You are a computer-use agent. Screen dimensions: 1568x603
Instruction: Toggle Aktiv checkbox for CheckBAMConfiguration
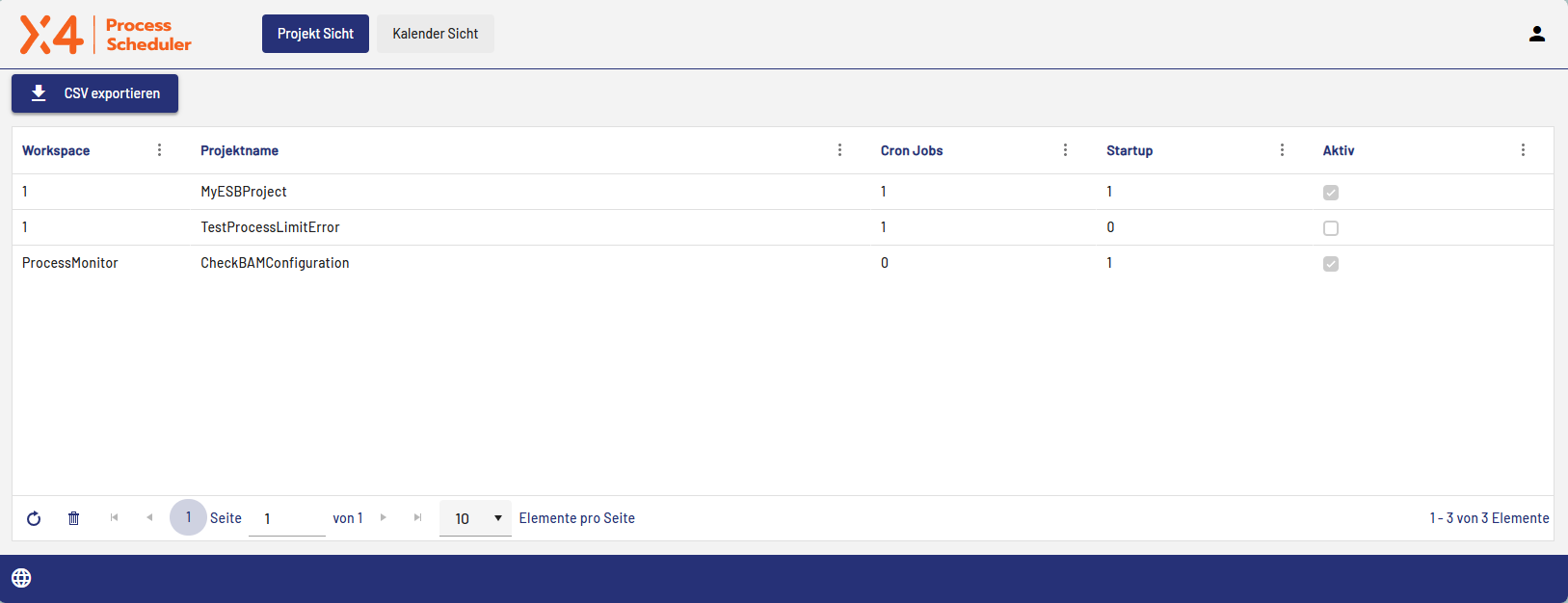coord(1331,264)
